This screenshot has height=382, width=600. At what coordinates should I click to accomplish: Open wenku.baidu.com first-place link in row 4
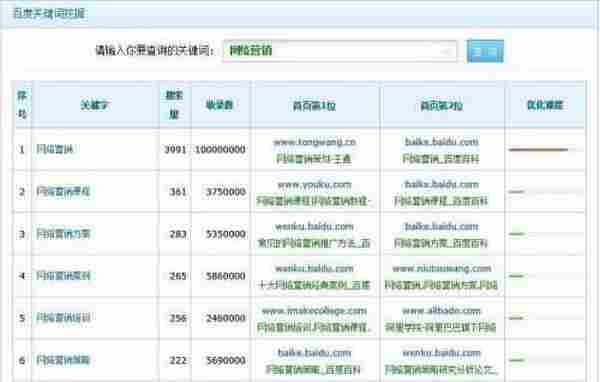[315, 269]
